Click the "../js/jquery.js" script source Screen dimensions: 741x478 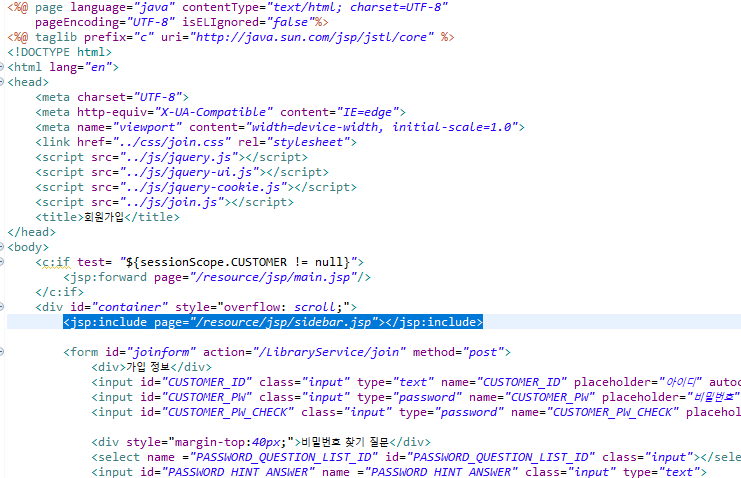tap(179, 157)
